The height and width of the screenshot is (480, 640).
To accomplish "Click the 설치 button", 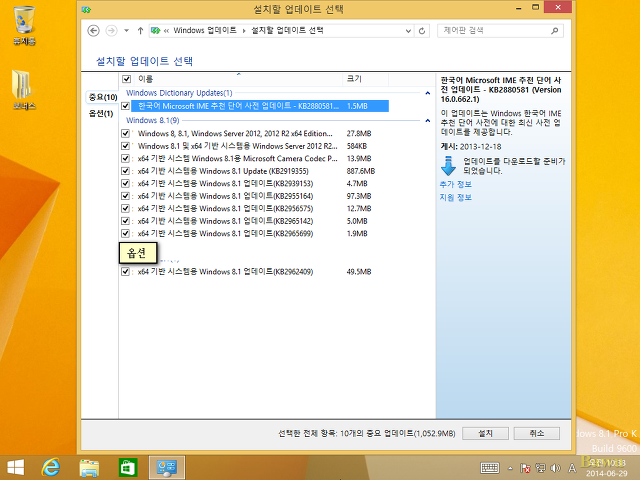I will [x=485, y=433].
